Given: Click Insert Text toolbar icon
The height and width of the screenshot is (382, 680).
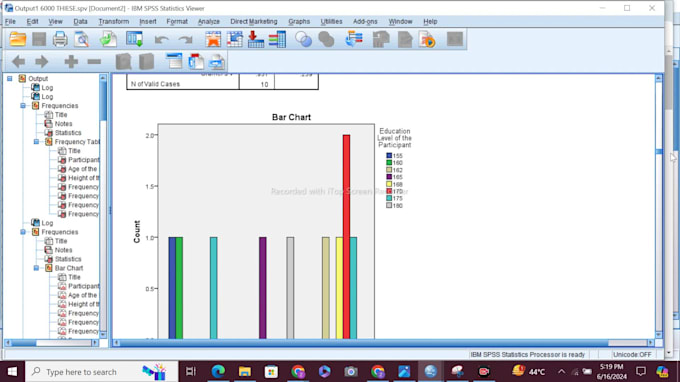Looking at the screenshot, I should (x=217, y=62).
